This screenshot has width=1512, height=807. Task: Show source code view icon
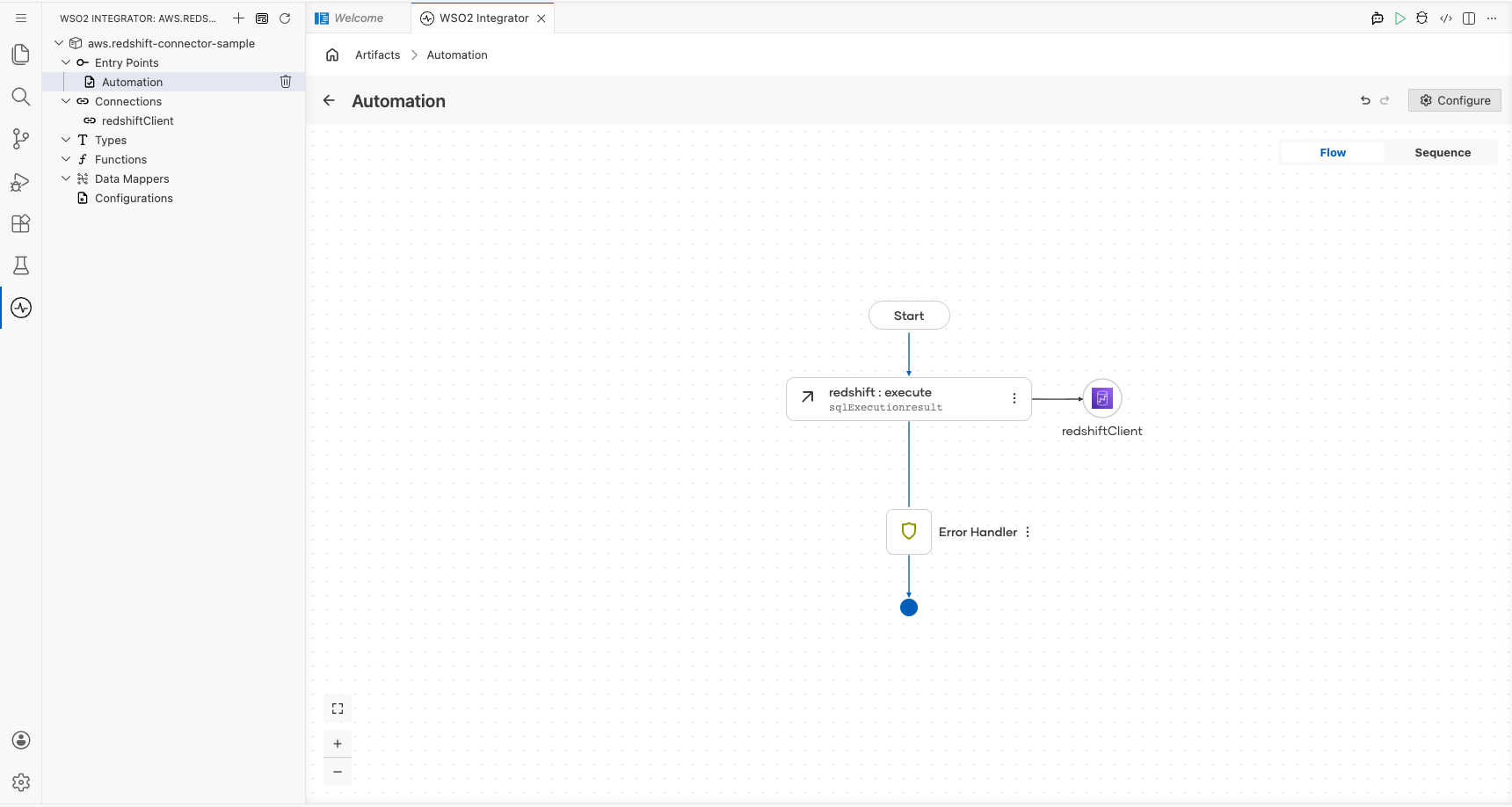point(1445,18)
